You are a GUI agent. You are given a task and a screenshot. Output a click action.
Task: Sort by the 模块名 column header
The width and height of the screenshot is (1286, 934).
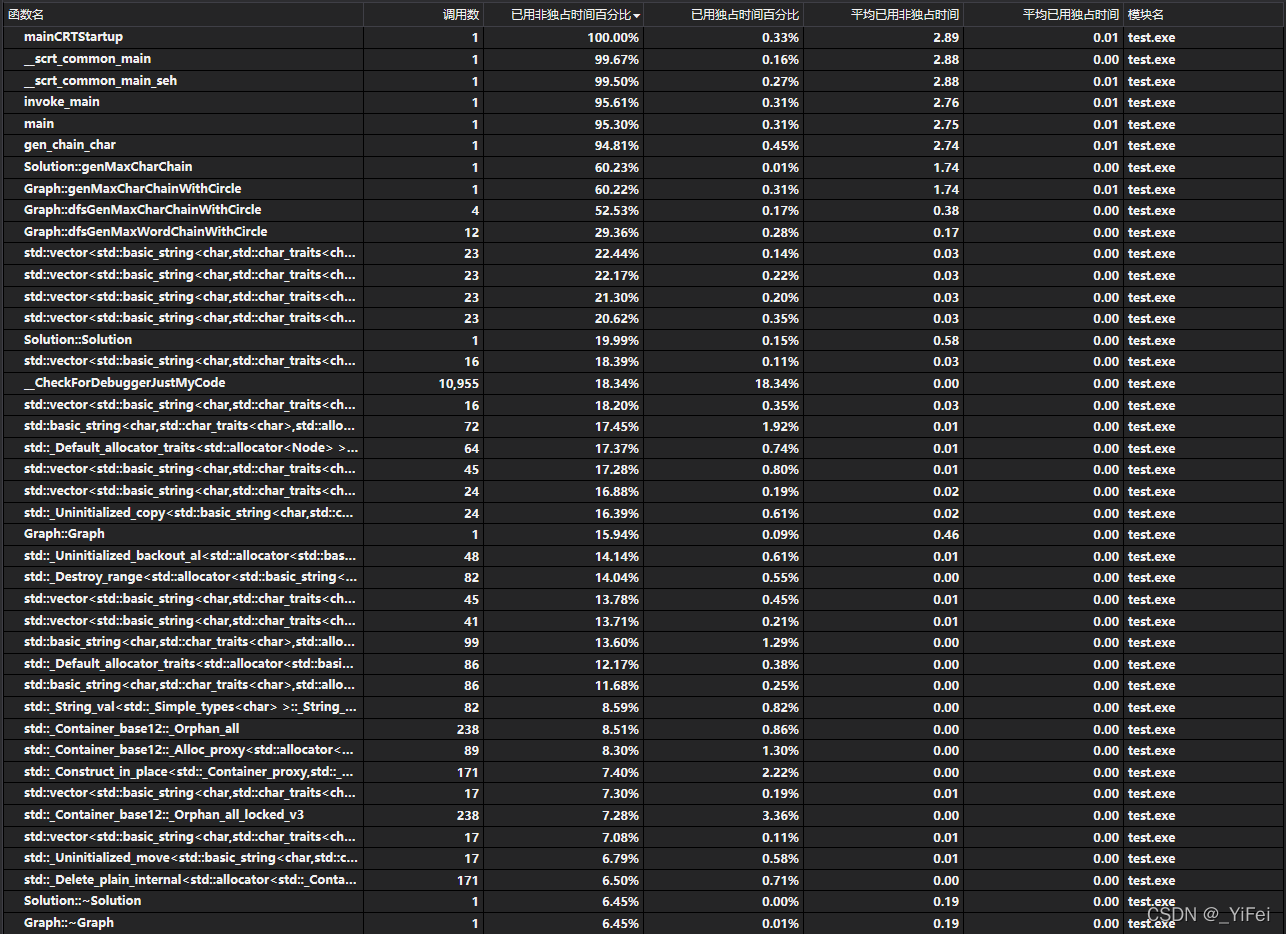[1204, 15]
